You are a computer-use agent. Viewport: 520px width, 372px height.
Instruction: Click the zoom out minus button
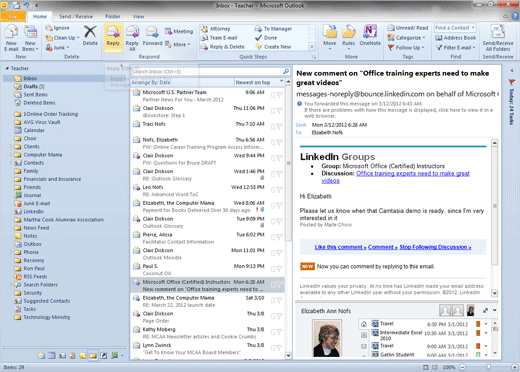462,367
